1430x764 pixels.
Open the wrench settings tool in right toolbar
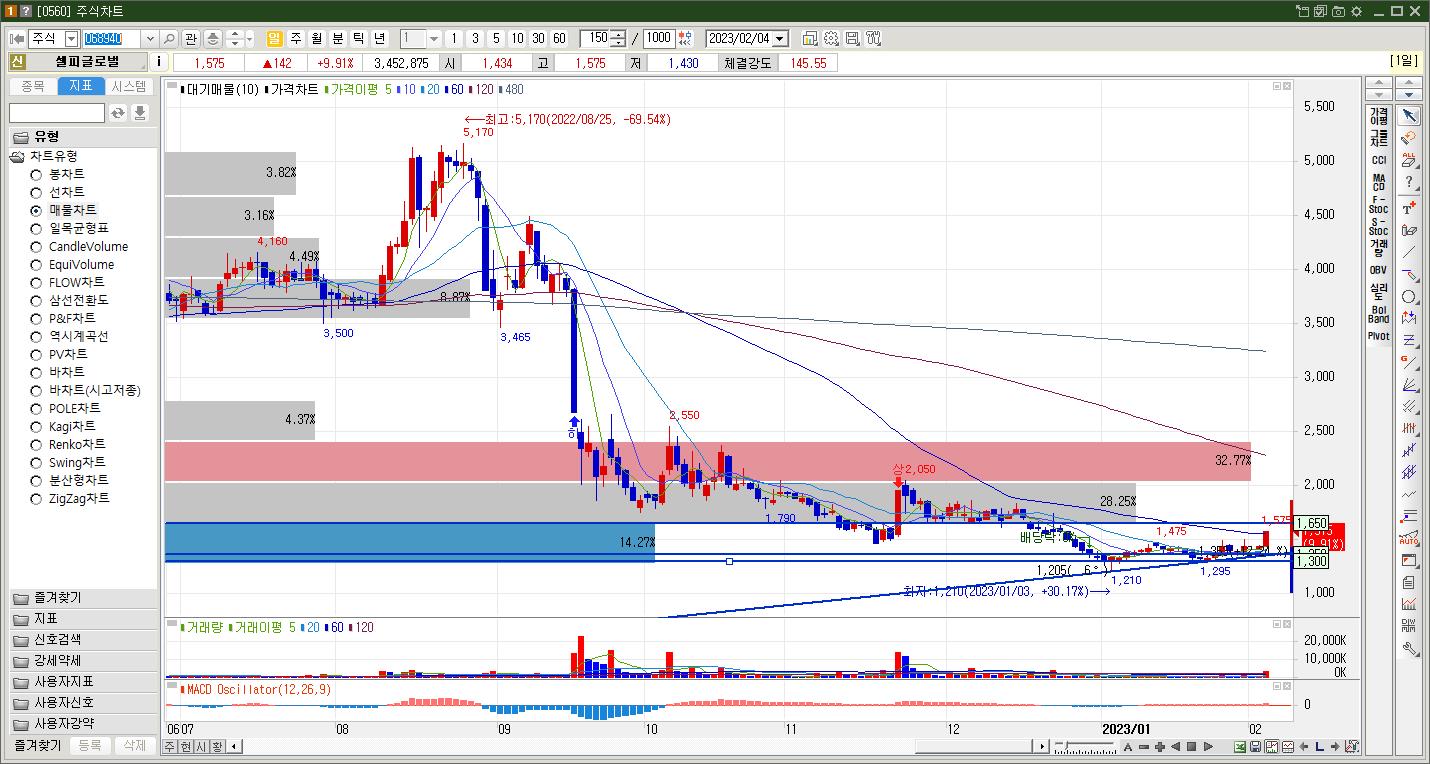(1409, 649)
